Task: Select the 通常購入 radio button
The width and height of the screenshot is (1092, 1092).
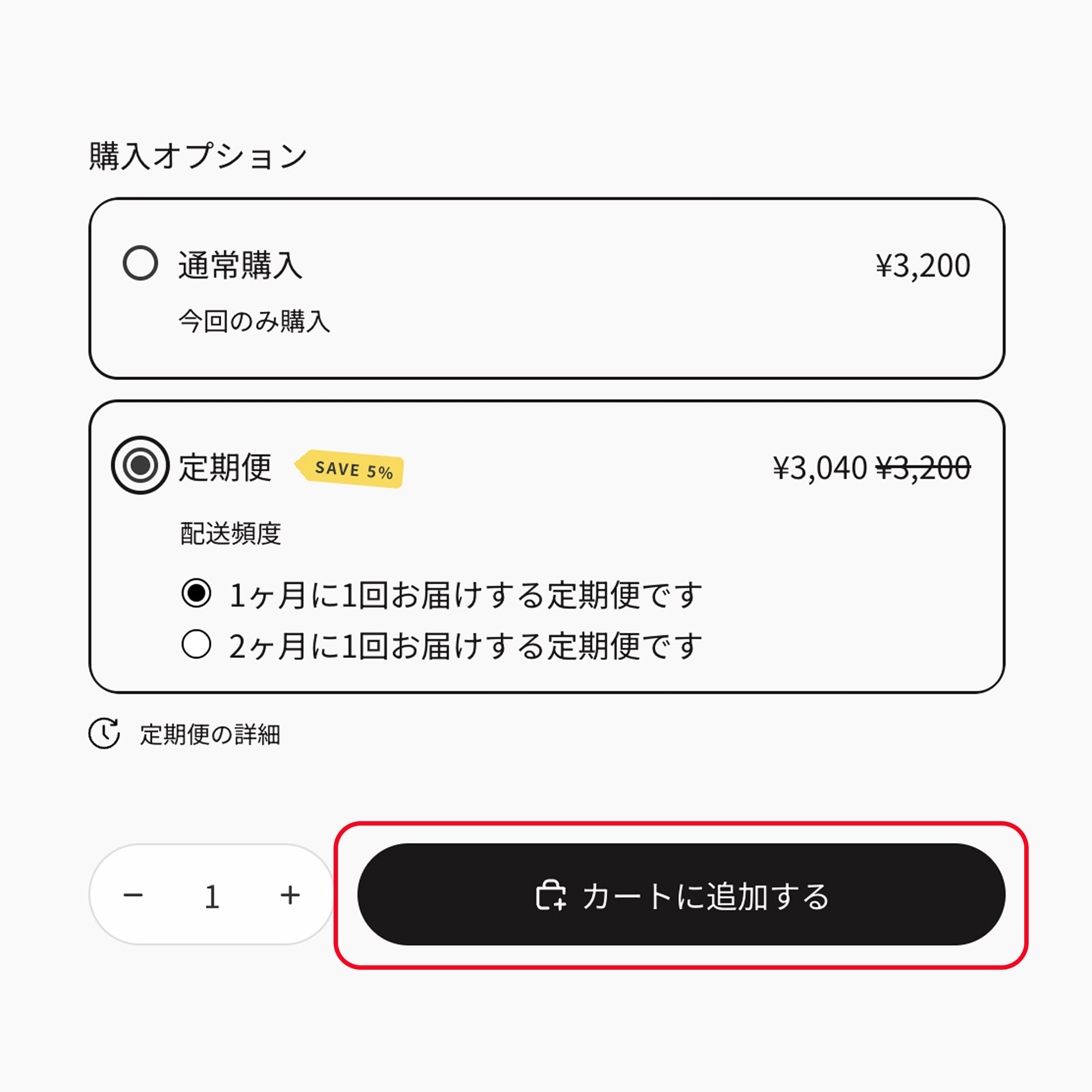Action: [140, 263]
